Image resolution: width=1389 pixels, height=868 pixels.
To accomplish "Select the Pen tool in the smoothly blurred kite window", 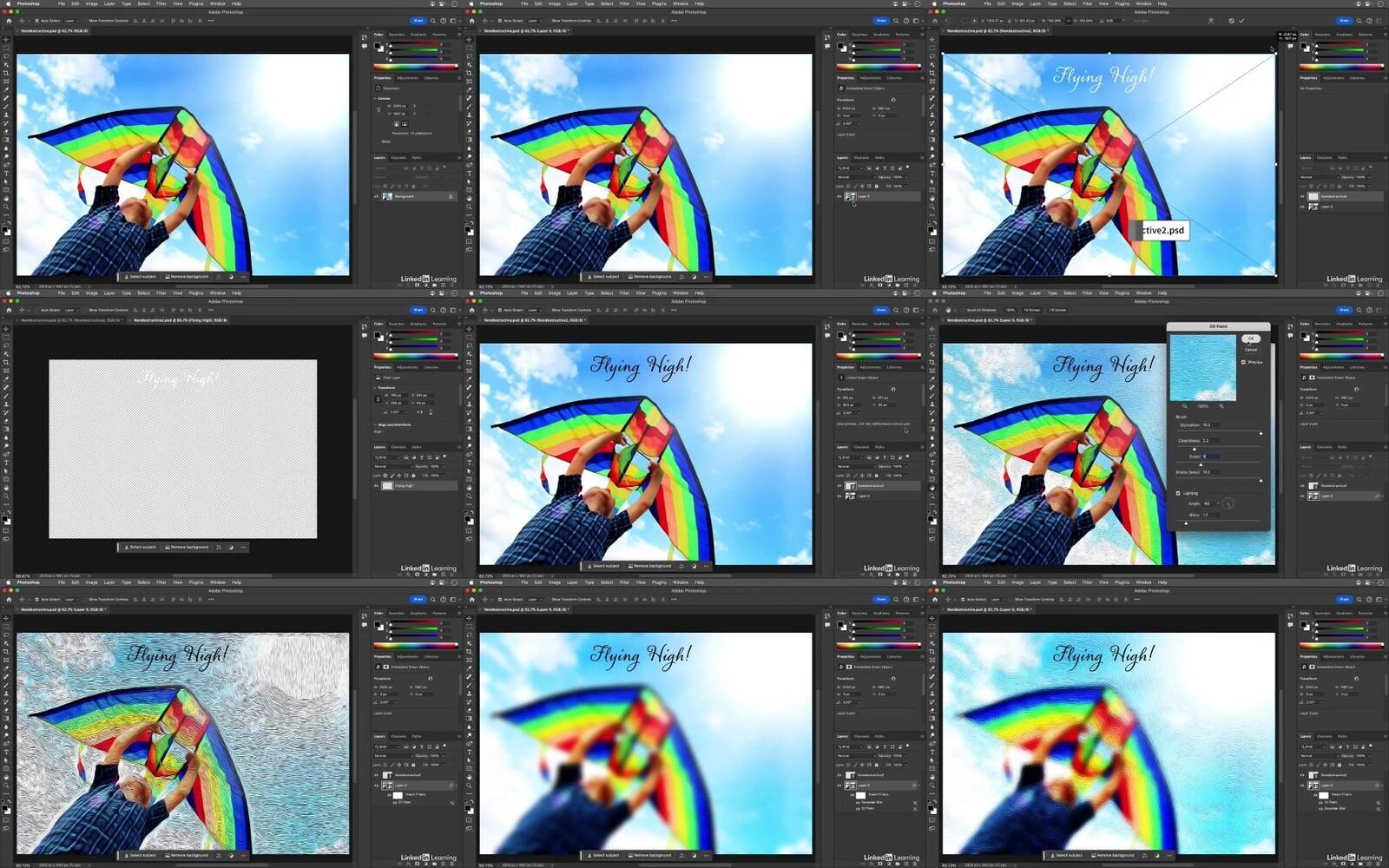I will [470, 744].
